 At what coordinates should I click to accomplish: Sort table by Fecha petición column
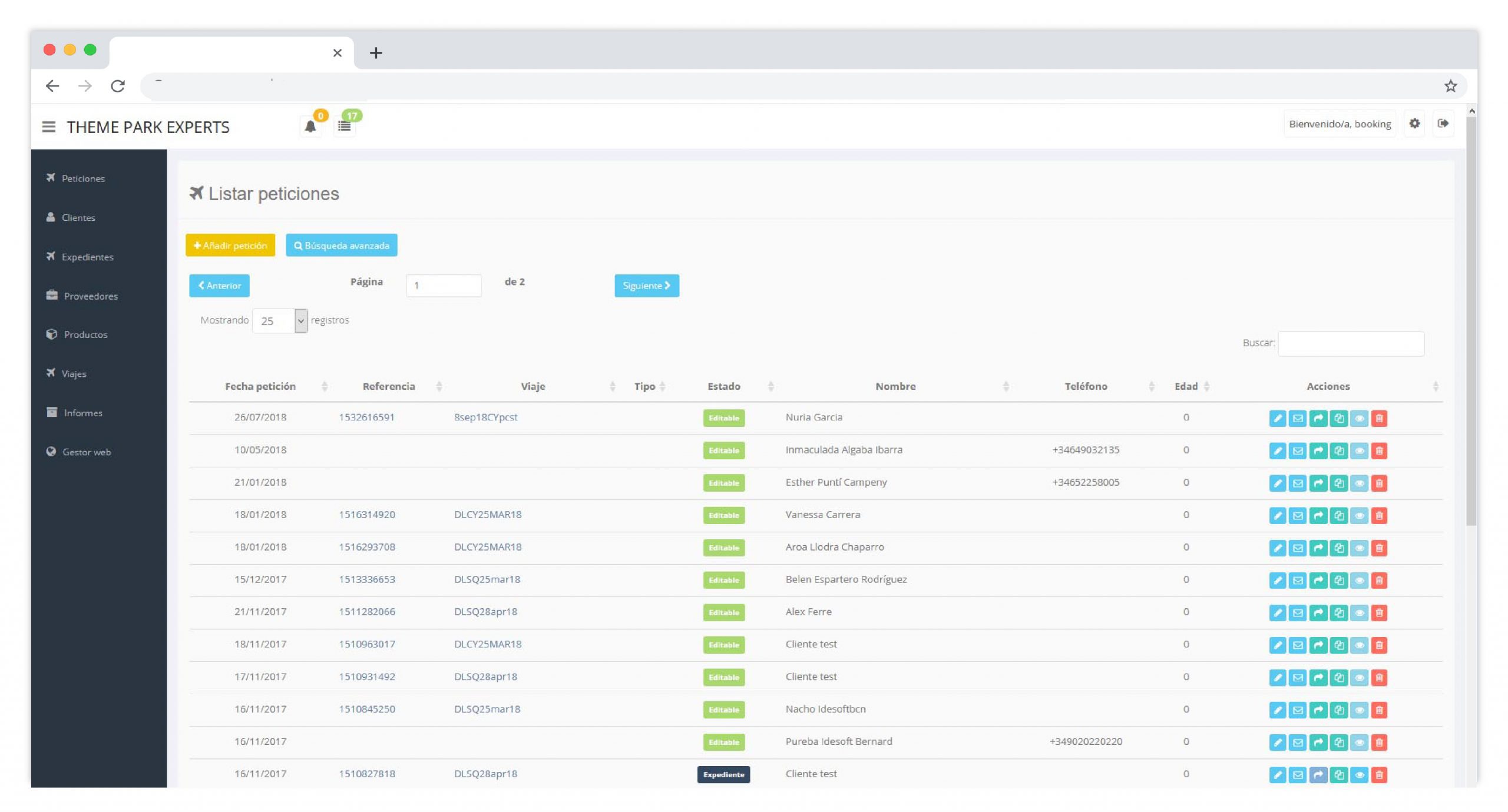[260, 386]
